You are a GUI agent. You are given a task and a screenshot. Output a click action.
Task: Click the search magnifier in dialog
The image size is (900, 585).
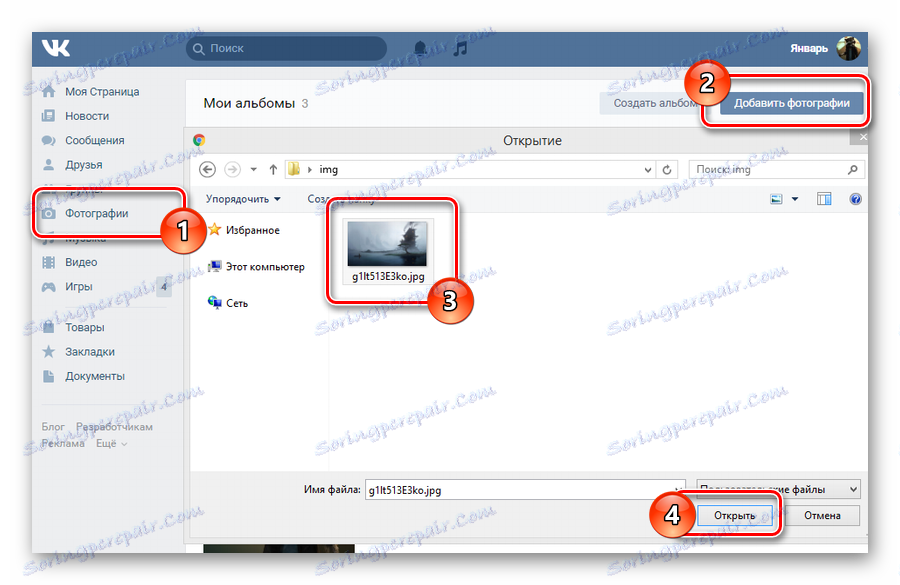coord(852,169)
